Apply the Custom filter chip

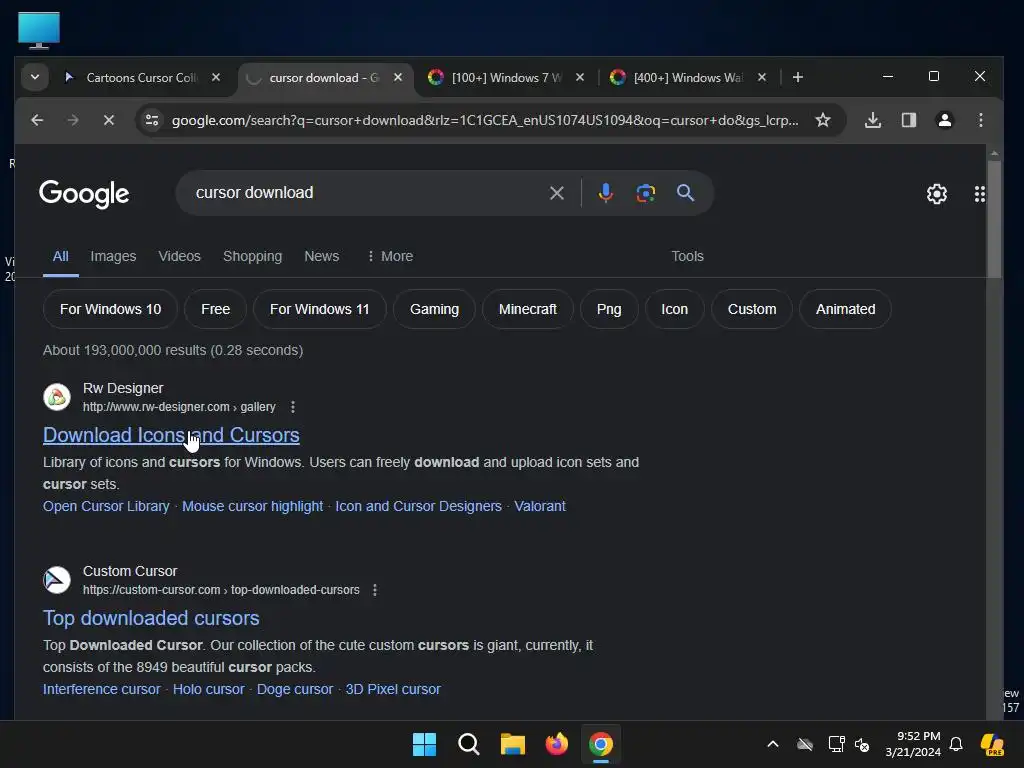coord(752,310)
